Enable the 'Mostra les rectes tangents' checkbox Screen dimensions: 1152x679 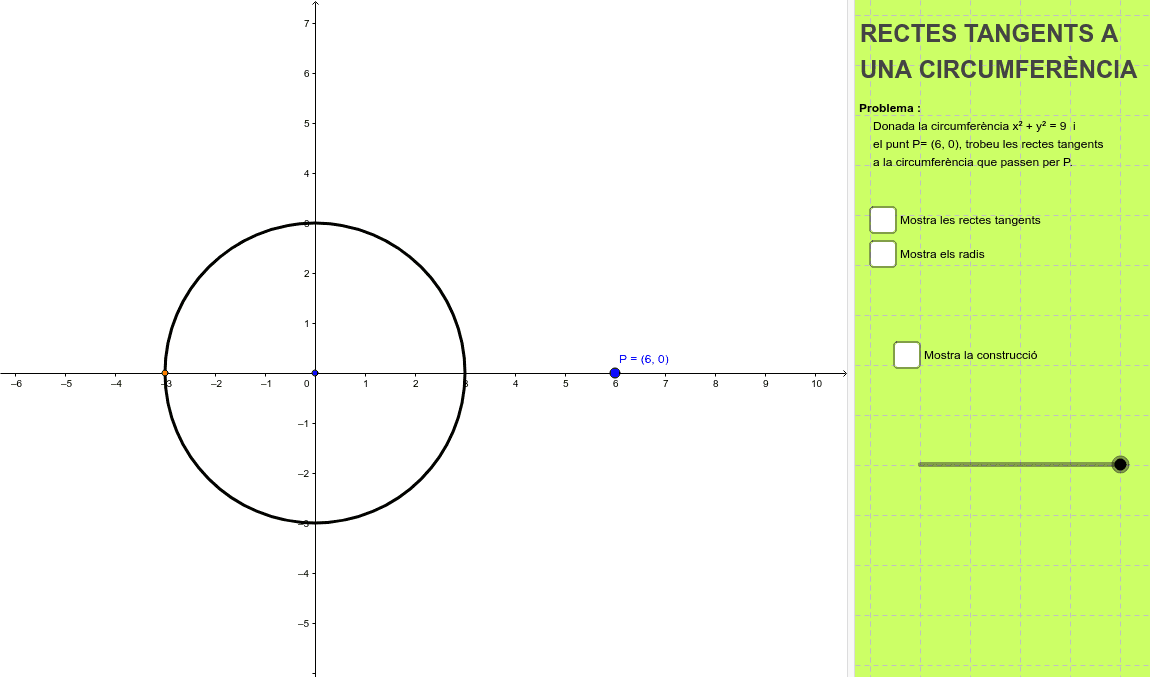[882, 220]
